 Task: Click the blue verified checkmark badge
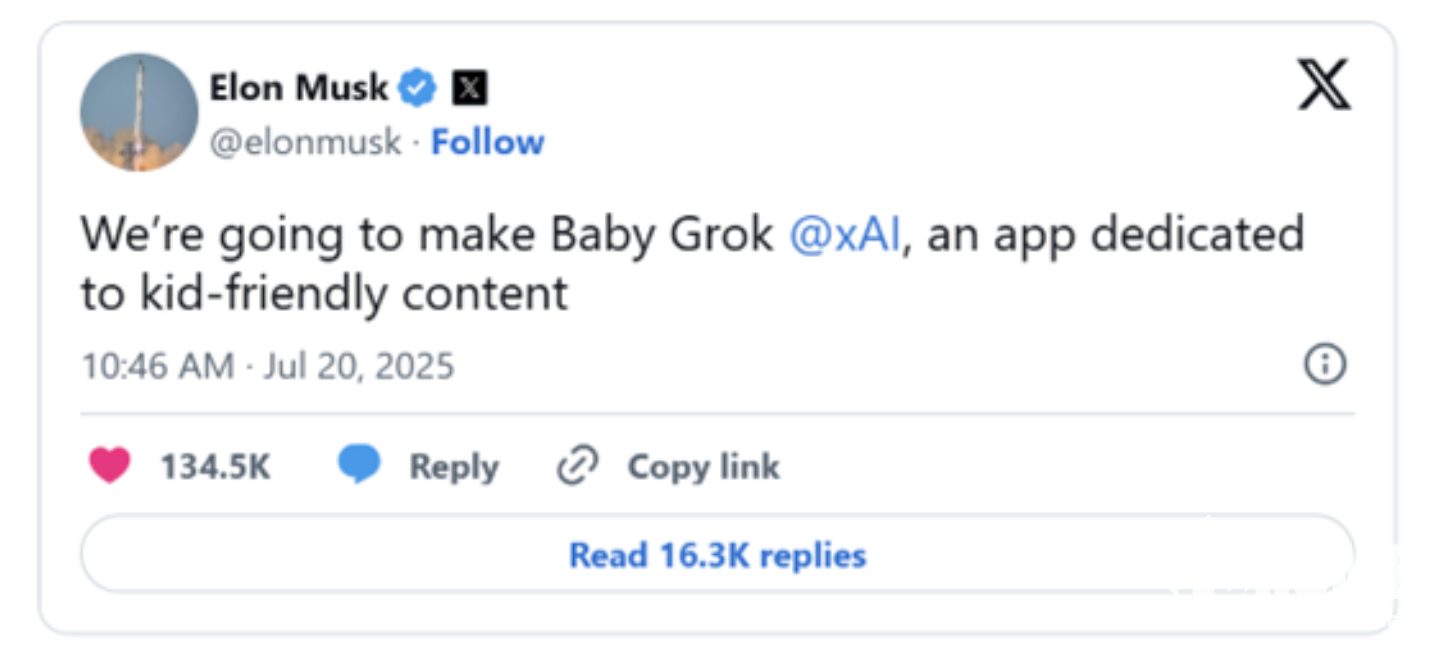[x=418, y=89]
